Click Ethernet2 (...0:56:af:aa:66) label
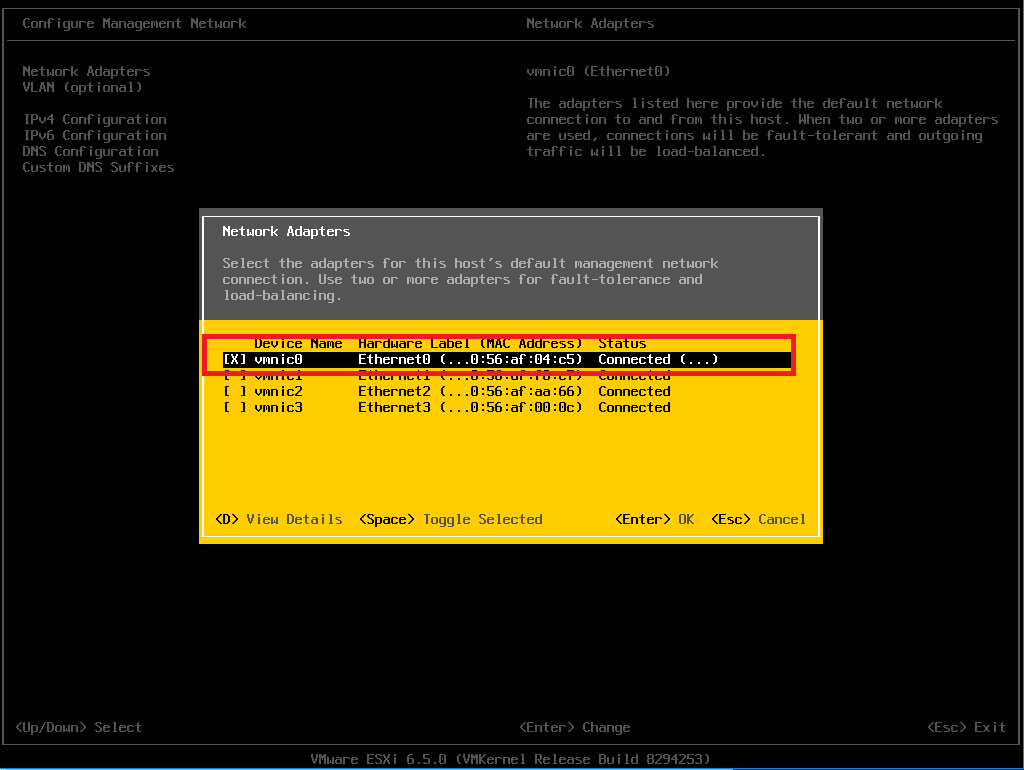1024x770 pixels. click(470, 392)
